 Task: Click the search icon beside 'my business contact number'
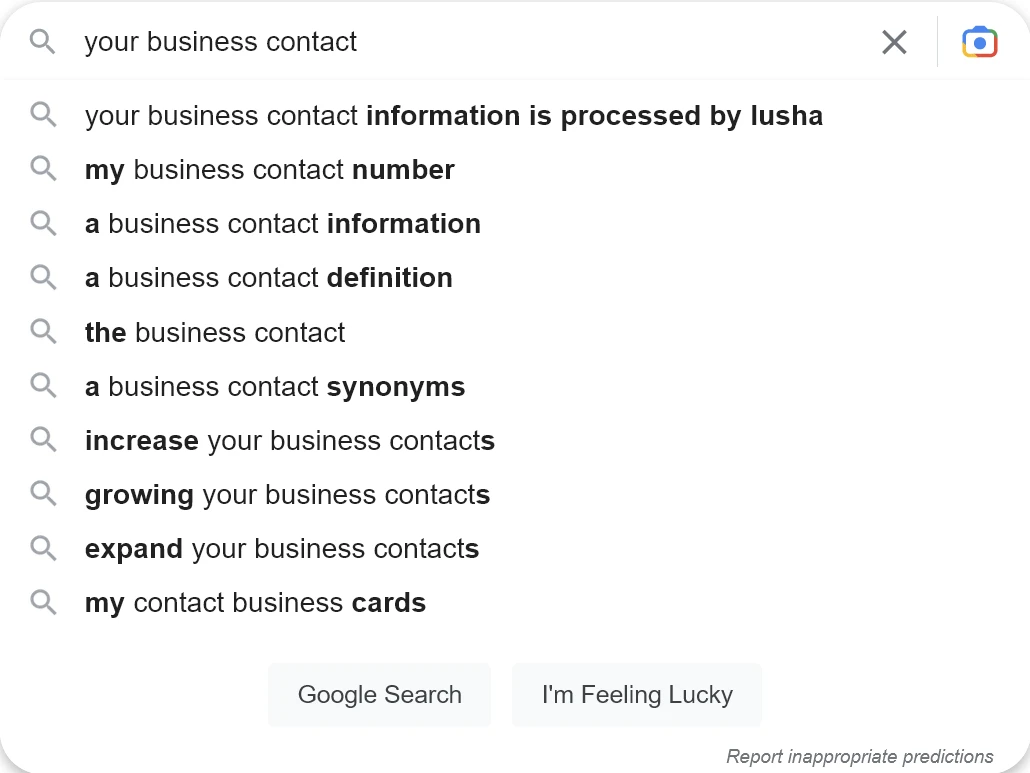tap(43, 169)
